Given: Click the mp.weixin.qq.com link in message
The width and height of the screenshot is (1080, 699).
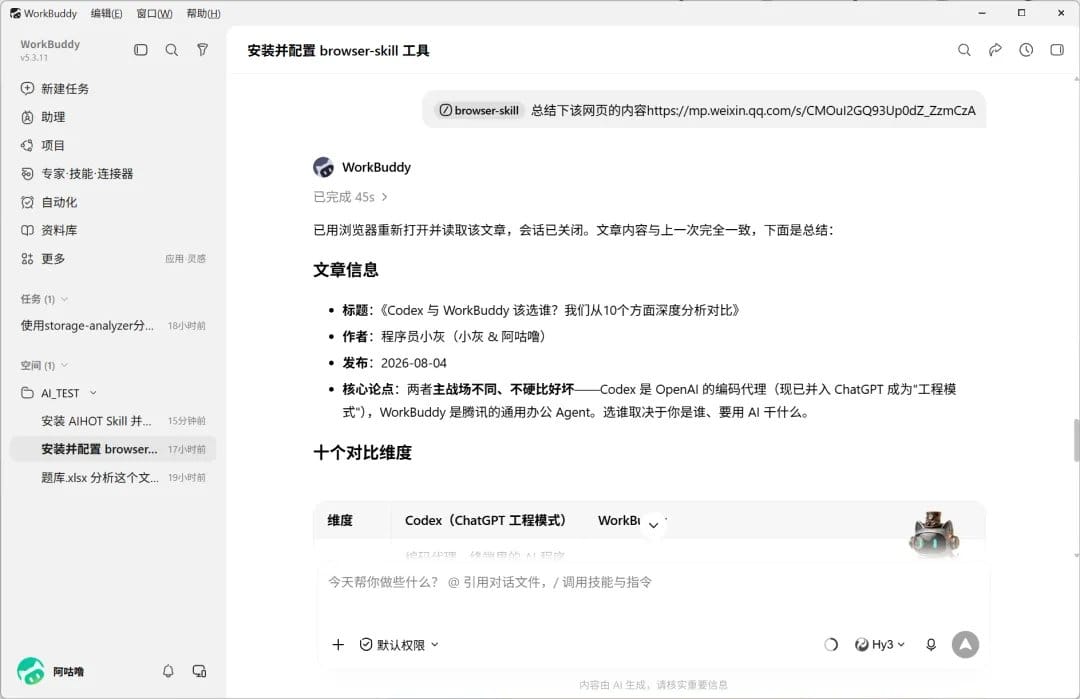Looking at the screenshot, I should pos(811,110).
